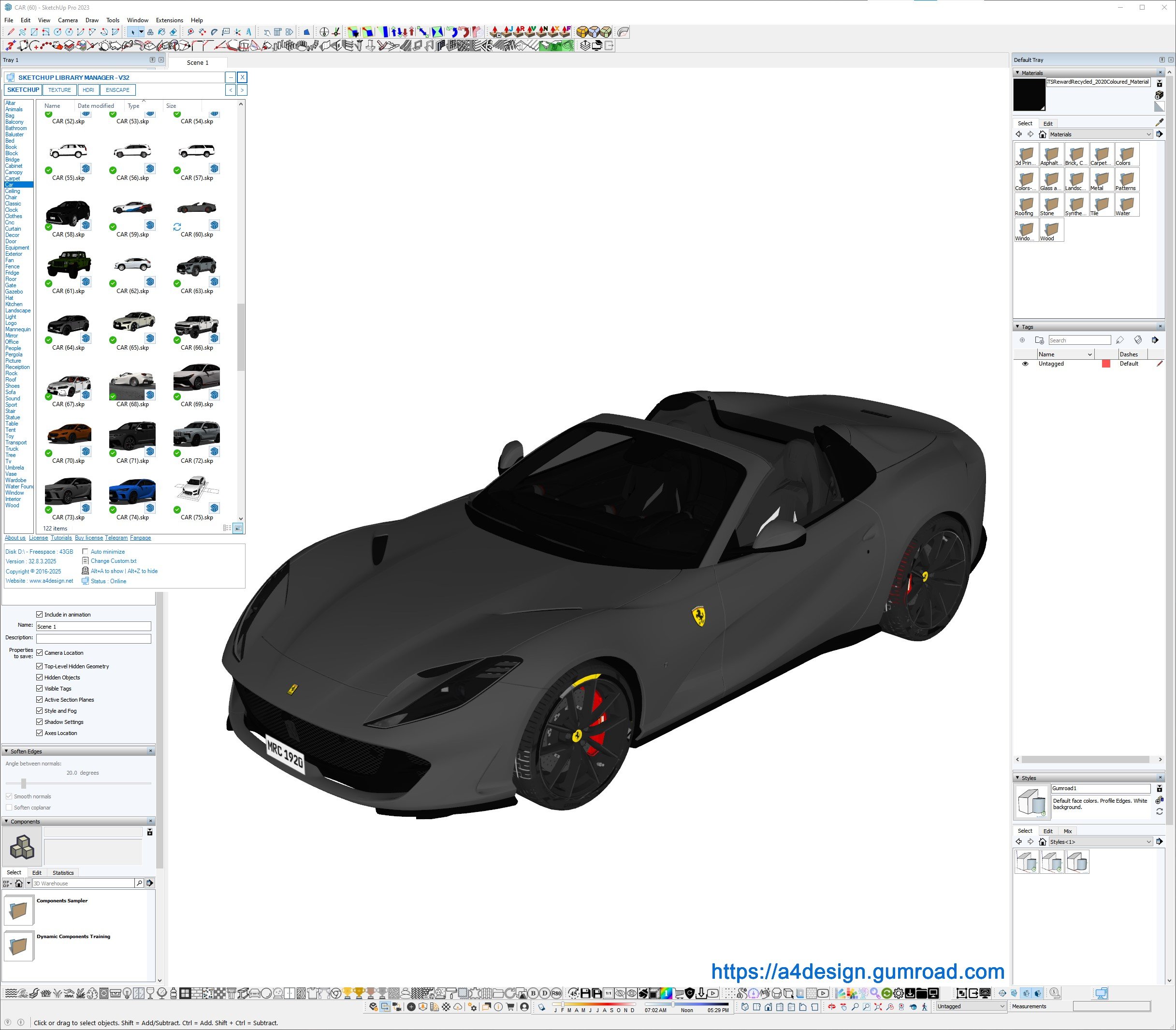The width and height of the screenshot is (1176, 1030).
Task: Click the Buy license link
Action: click(x=88, y=538)
